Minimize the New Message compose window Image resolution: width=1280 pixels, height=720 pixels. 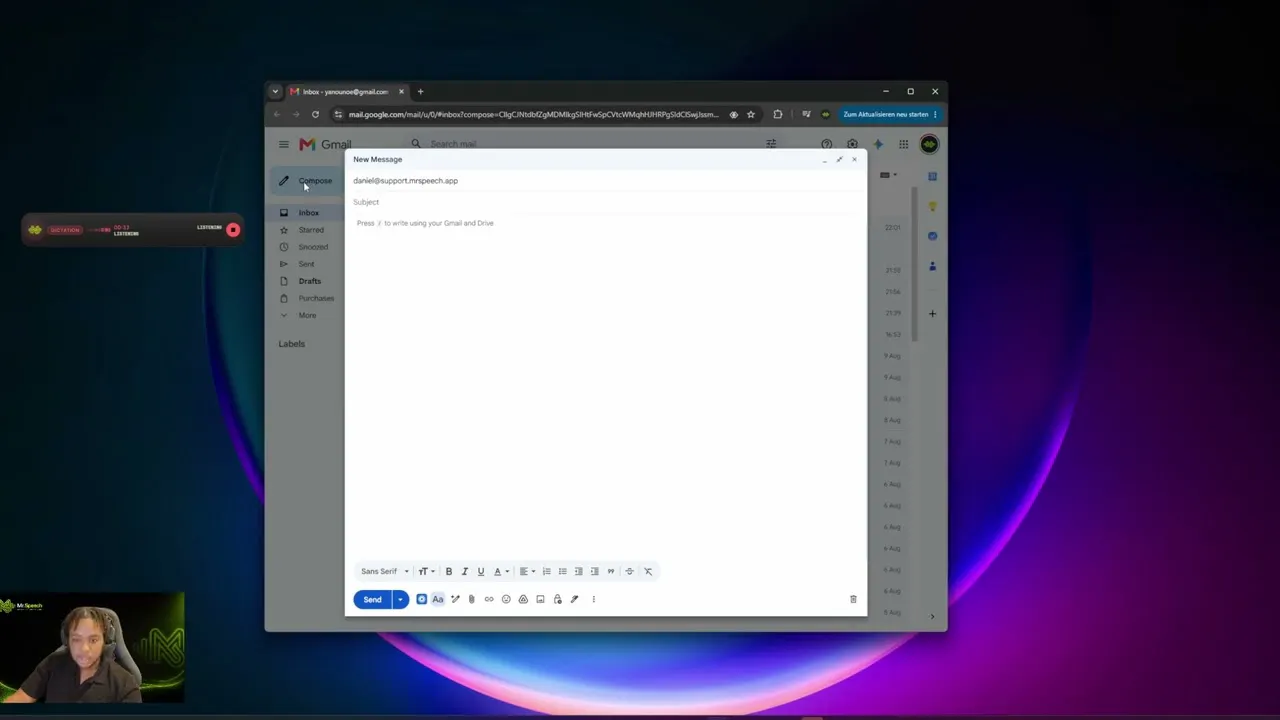(x=824, y=159)
